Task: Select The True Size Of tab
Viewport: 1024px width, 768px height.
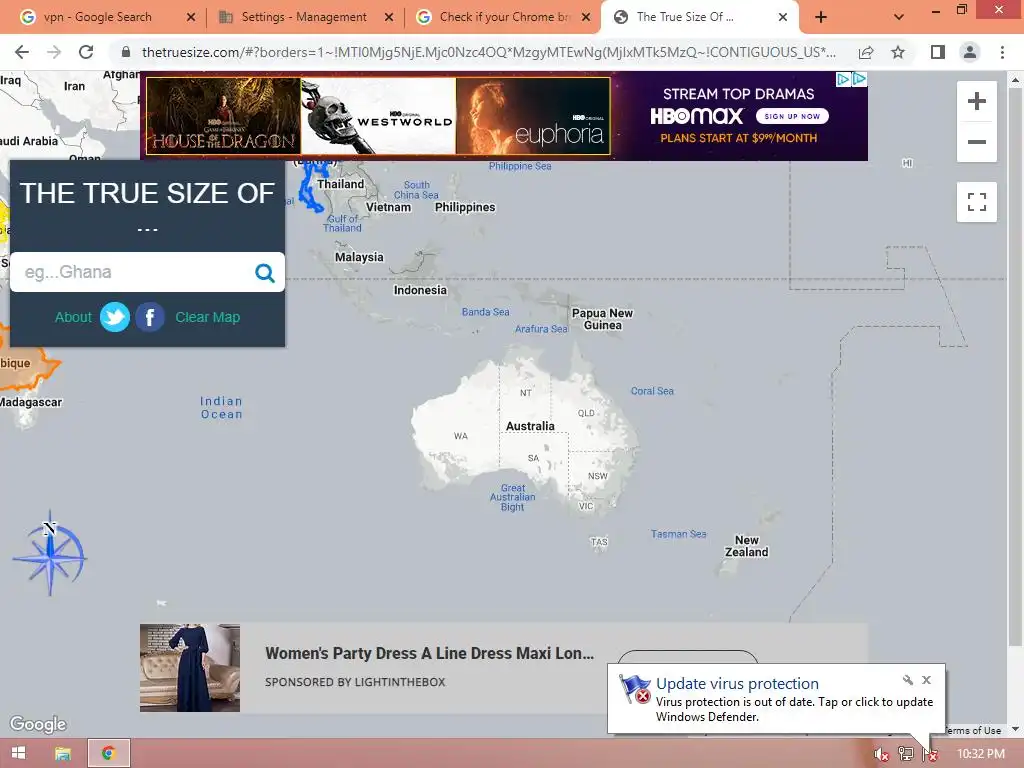Action: click(x=686, y=17)
